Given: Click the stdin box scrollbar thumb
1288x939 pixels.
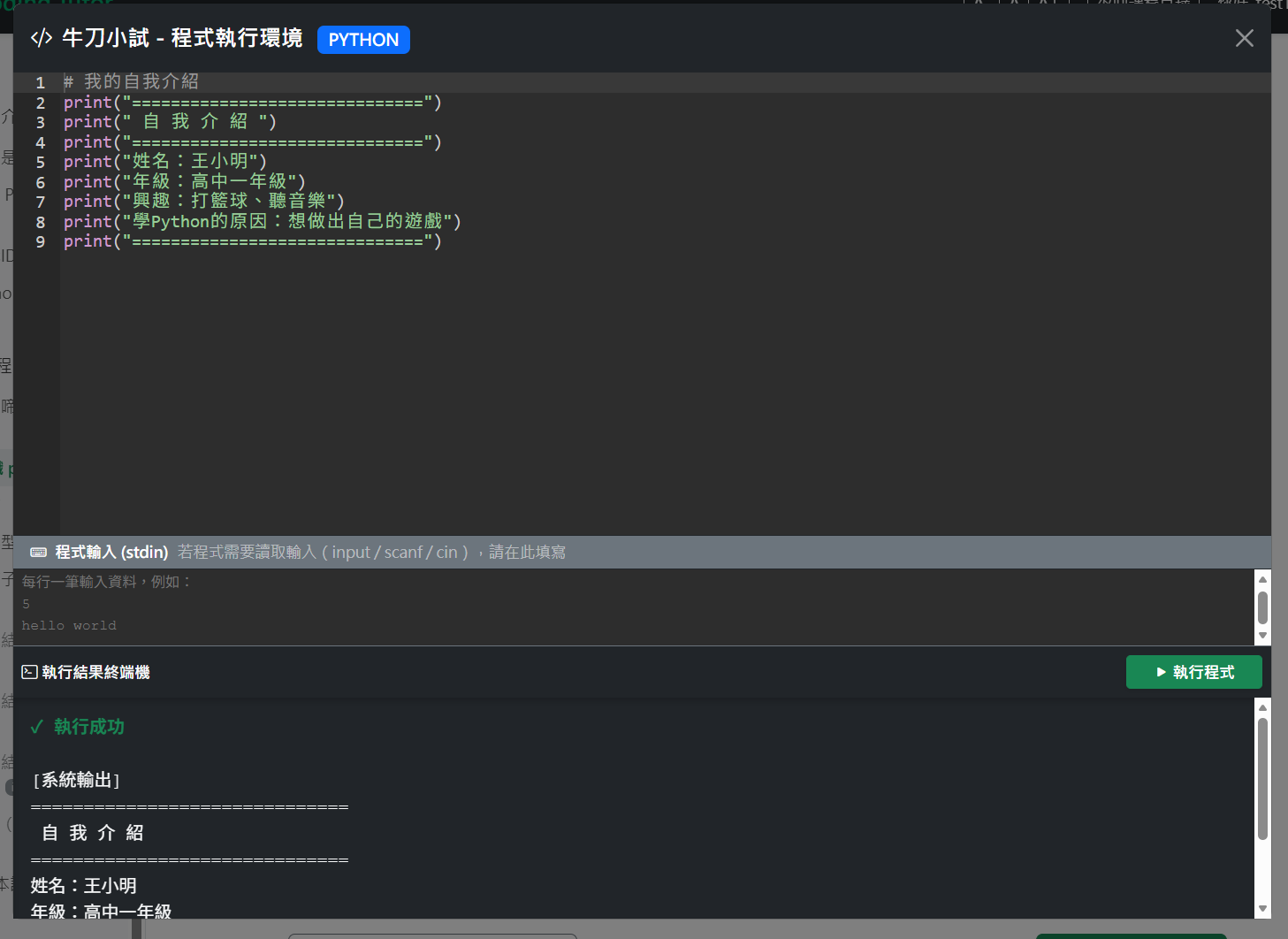Looking at the screenshot, I should point(1262,607).
